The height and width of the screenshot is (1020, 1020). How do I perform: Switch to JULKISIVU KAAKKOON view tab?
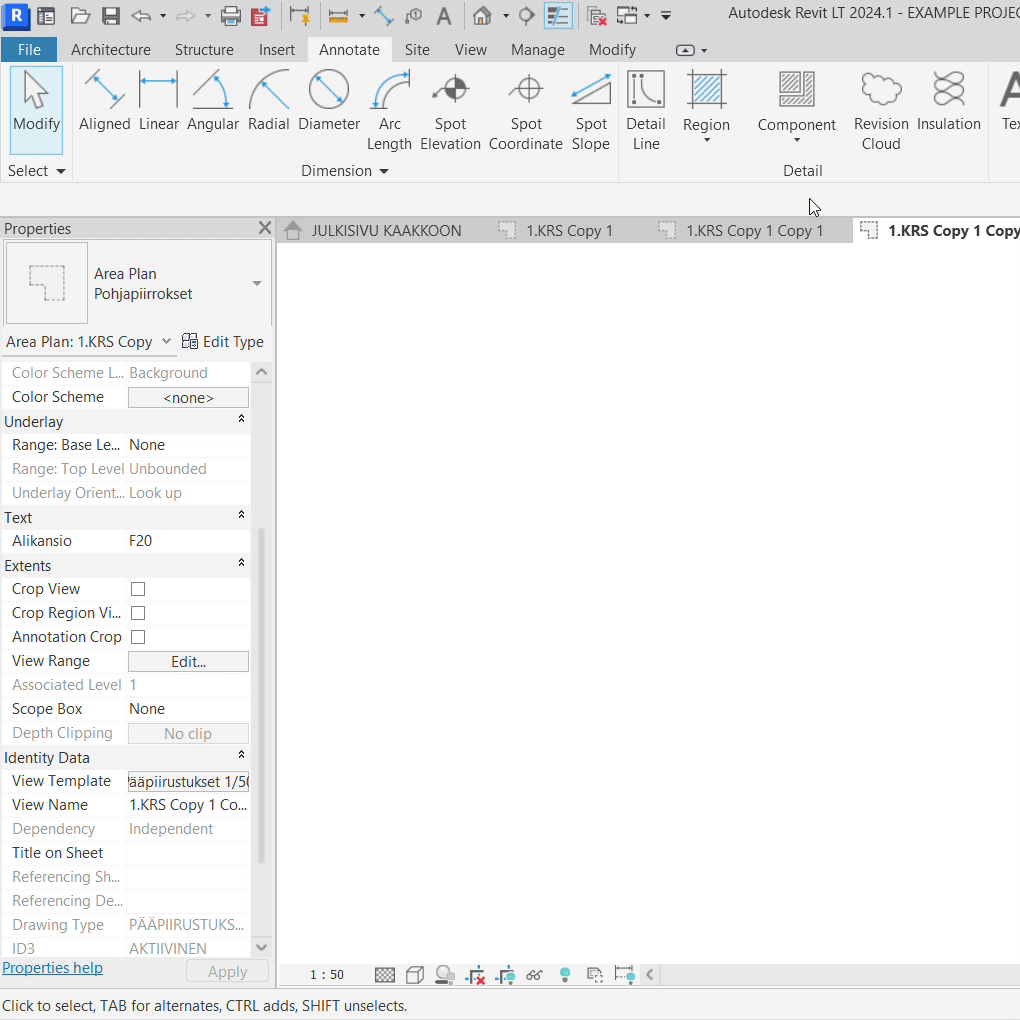coord(385,231)
